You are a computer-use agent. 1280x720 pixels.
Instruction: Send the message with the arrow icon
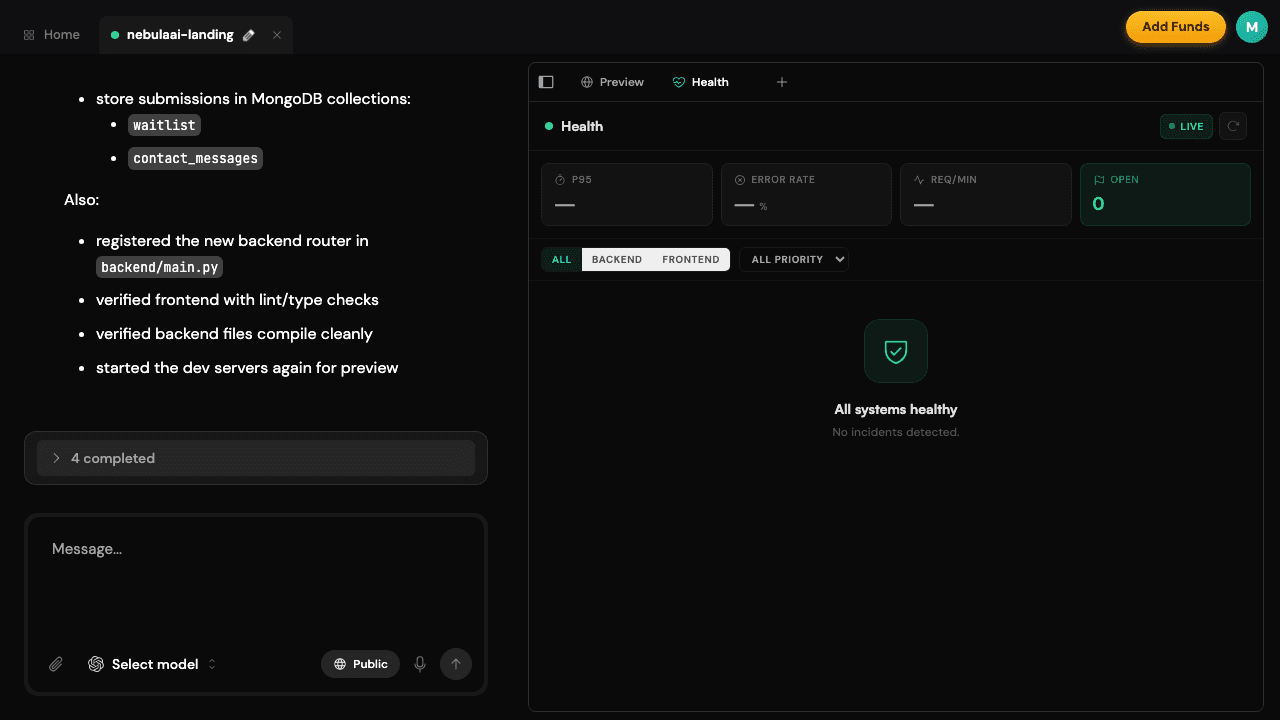[x=456, y=663]
